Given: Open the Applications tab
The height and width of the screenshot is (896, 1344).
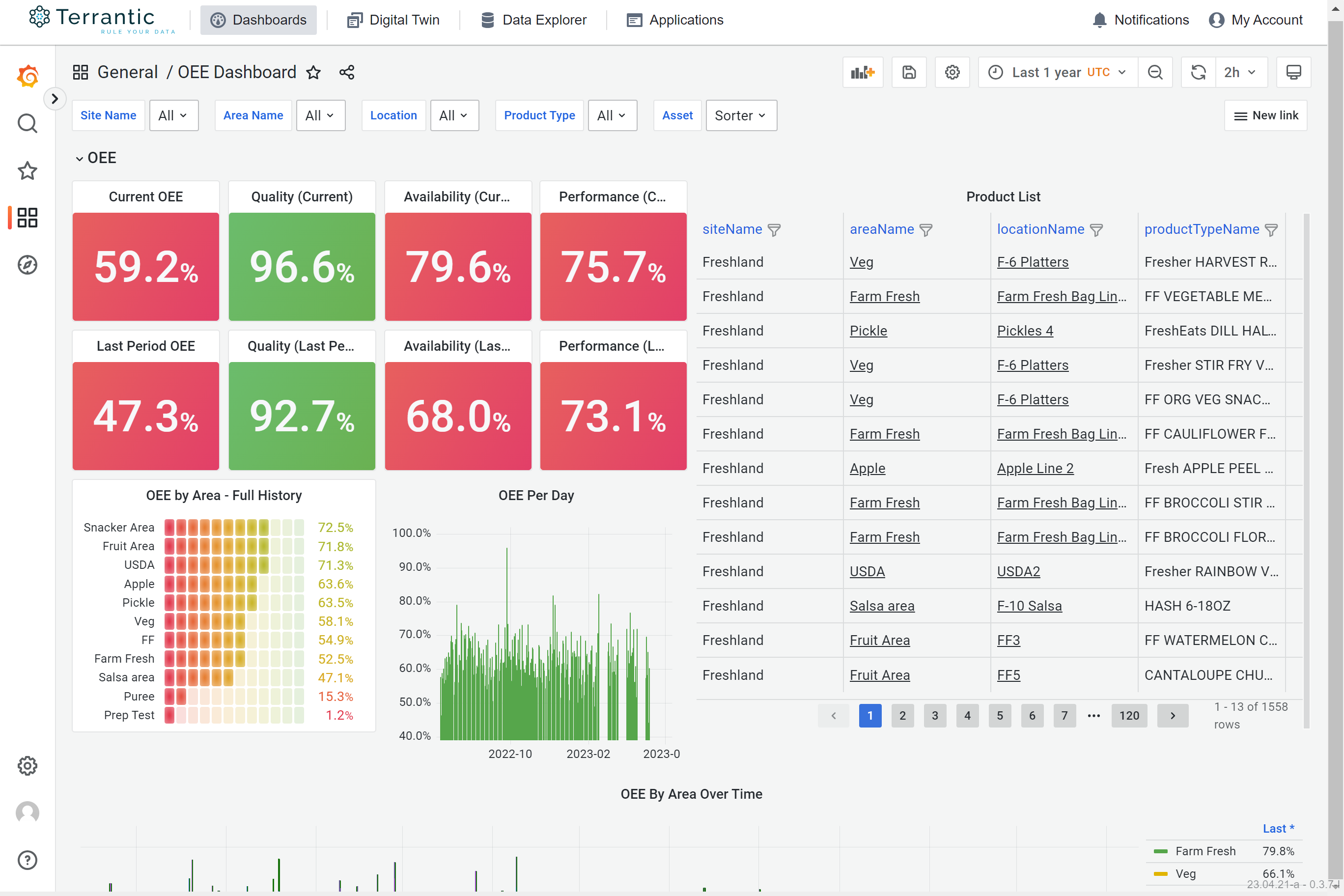Looking at the screenshot, I should (x=675, y=20).
